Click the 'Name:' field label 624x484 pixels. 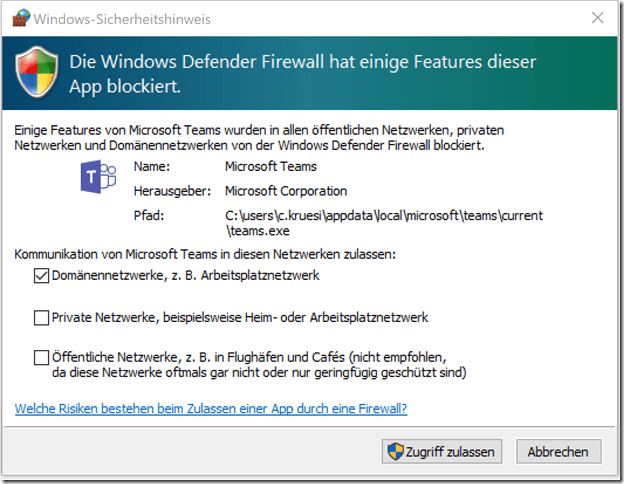tap(151, 167)
